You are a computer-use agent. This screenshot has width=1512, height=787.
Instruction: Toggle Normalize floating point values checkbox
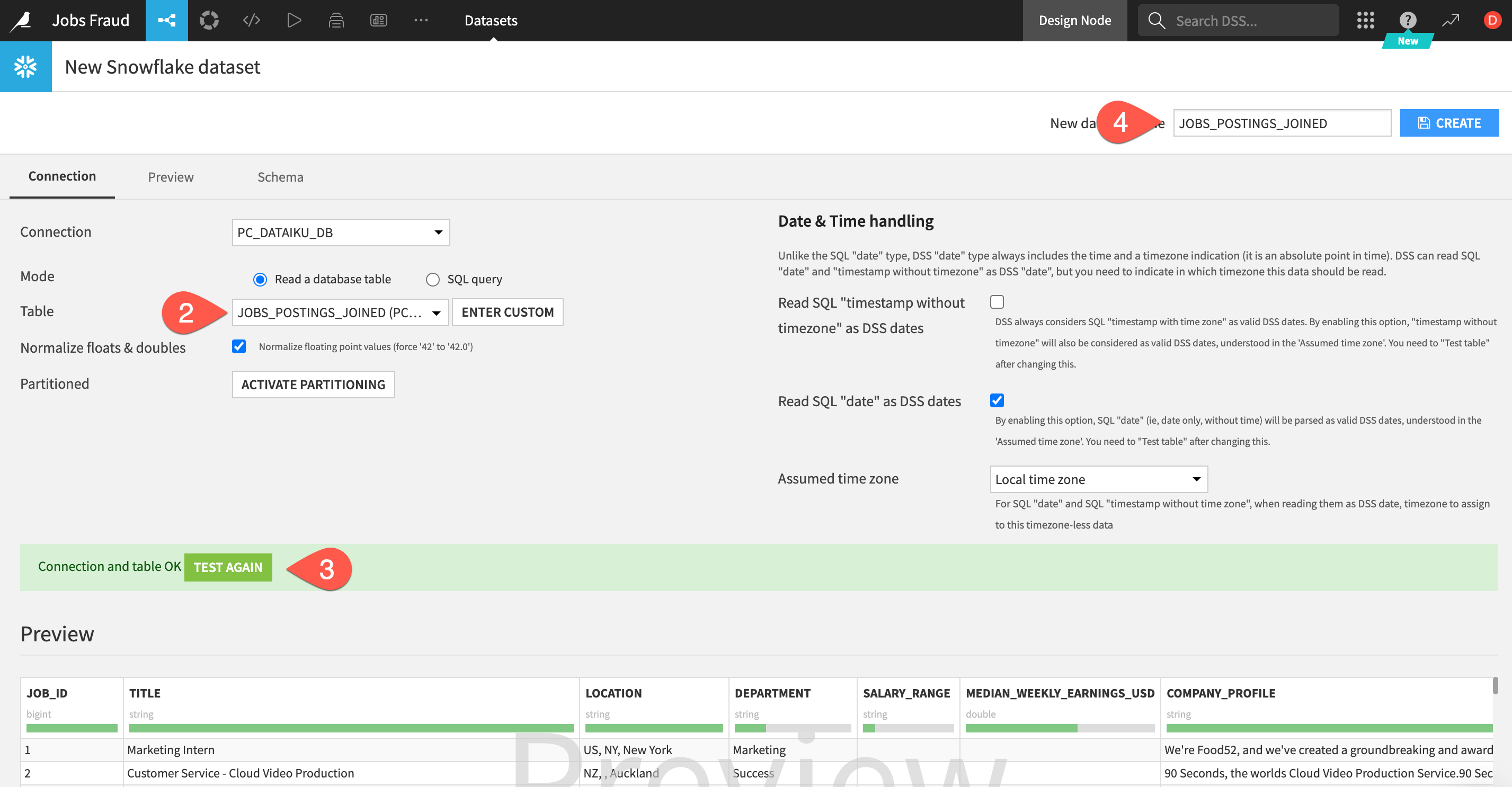(x=239, y=346)
